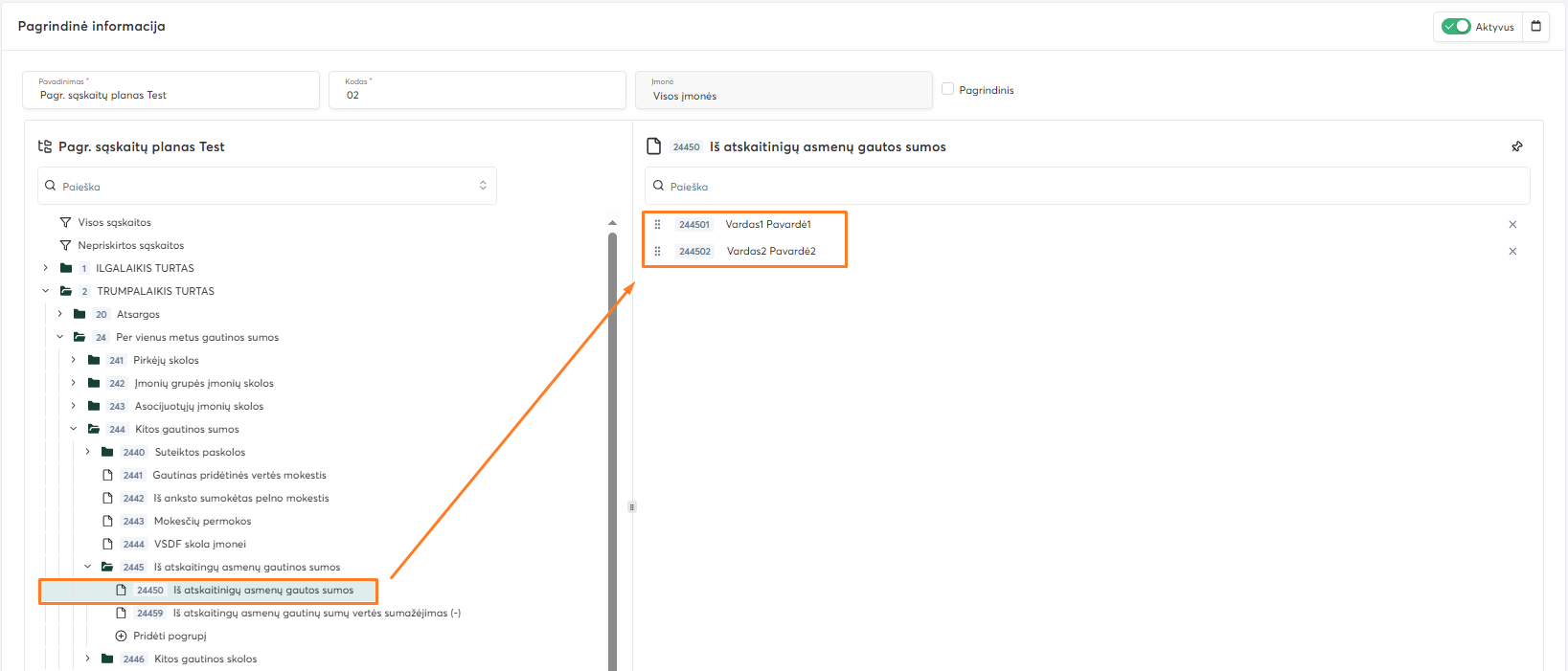Open the Įmonė Visos įmonės field
The height and width of the screenshot is (671, 1568).
click(783, 90)
